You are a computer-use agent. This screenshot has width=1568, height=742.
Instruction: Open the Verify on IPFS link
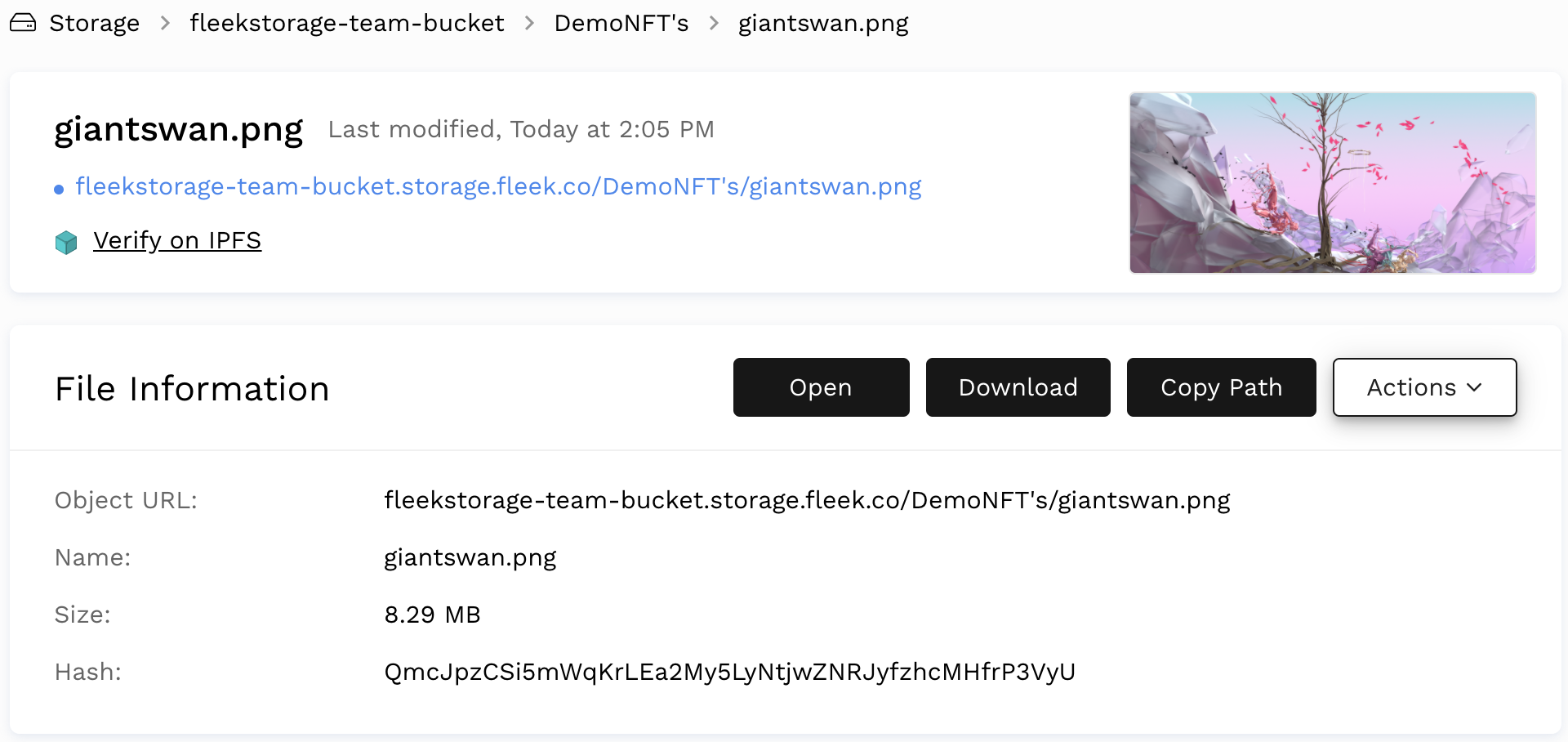click(177, 241)
